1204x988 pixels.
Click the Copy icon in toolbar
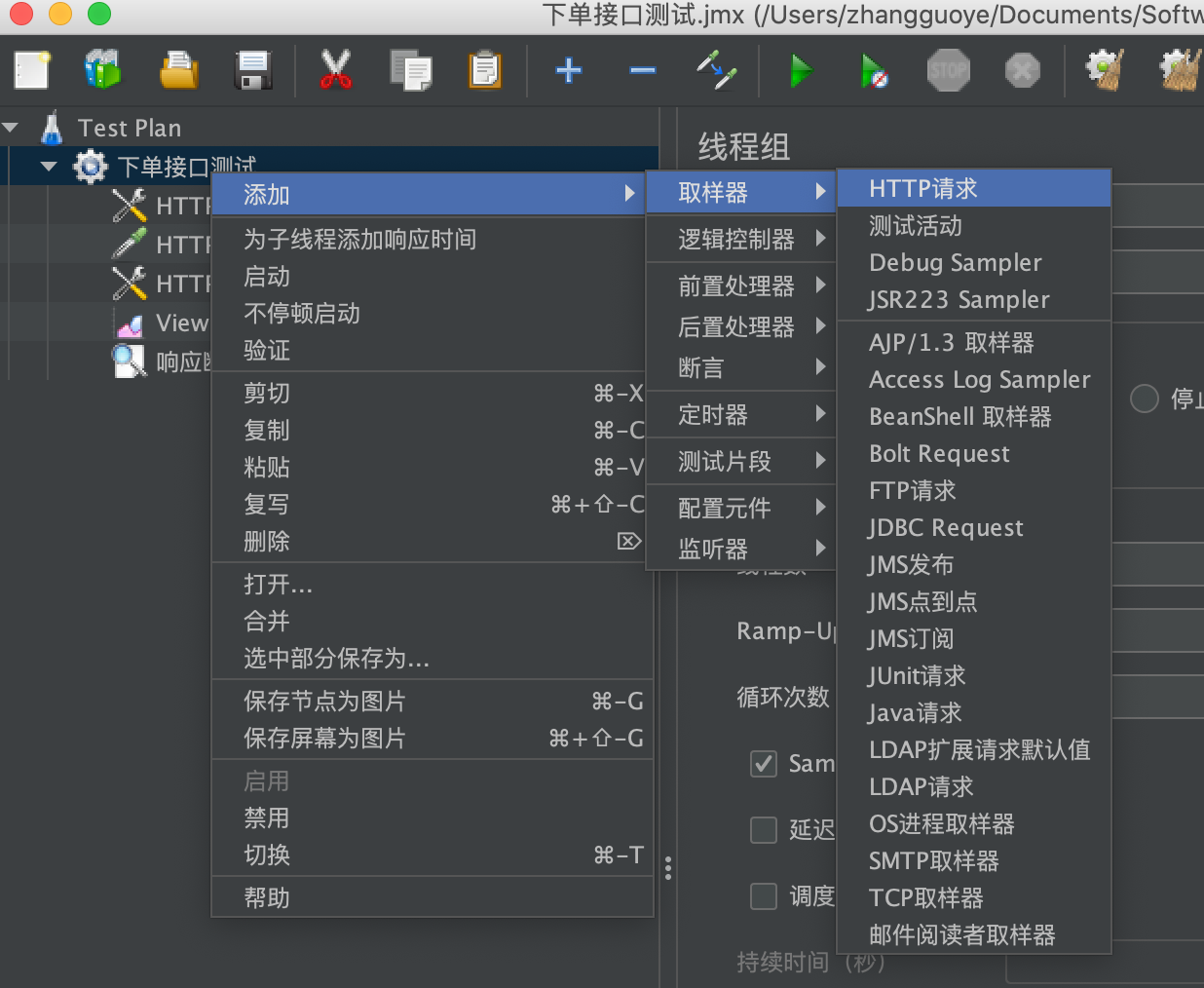click(411, 70)
